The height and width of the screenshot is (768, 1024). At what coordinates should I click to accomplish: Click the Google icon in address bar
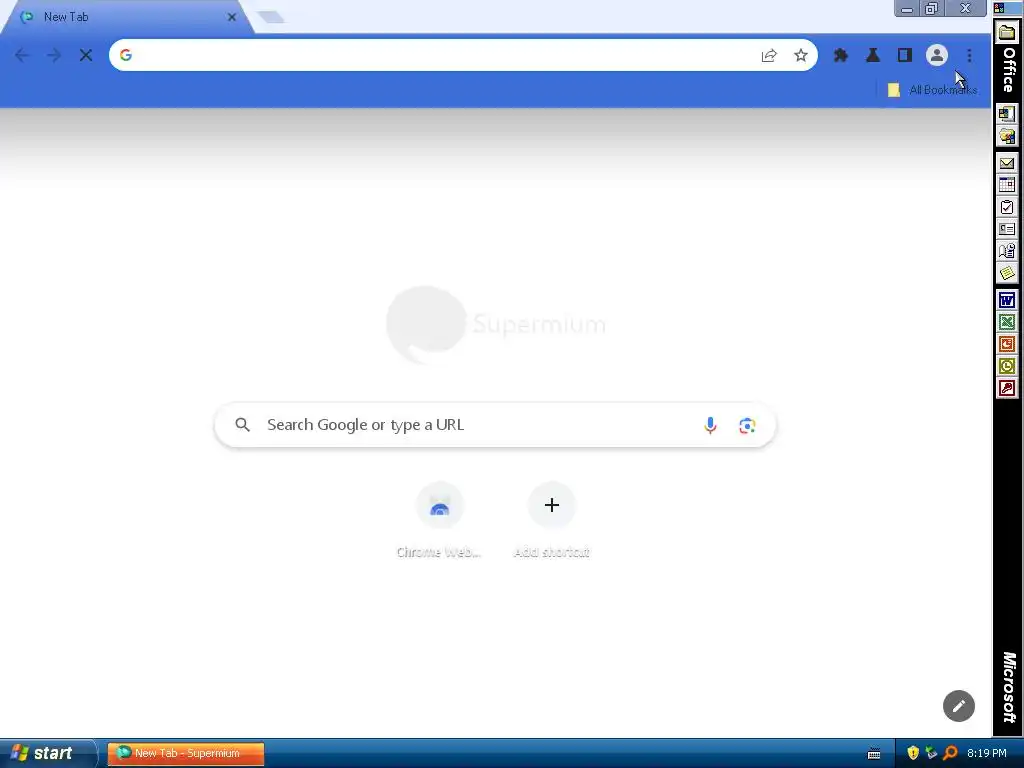(x=126, y=55)
